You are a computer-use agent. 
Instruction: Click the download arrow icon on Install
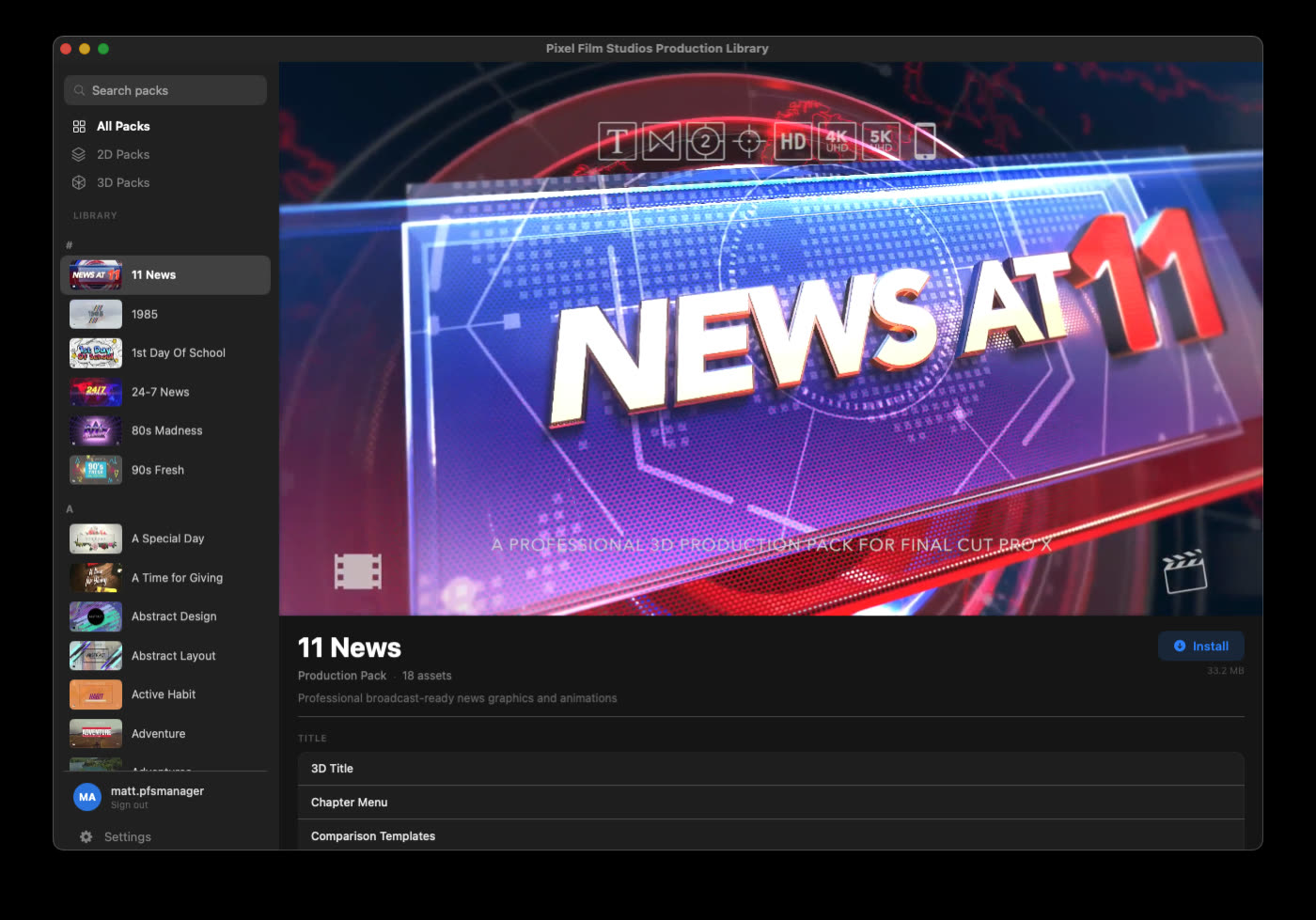[1180, 646]
